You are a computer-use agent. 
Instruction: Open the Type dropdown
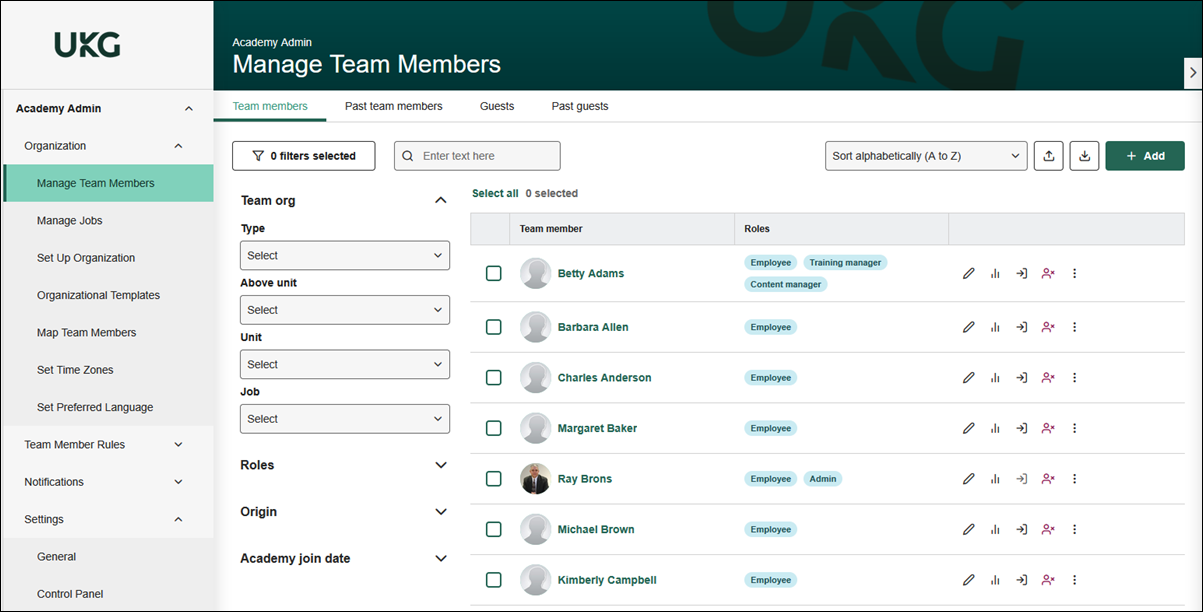click(345, 255)
